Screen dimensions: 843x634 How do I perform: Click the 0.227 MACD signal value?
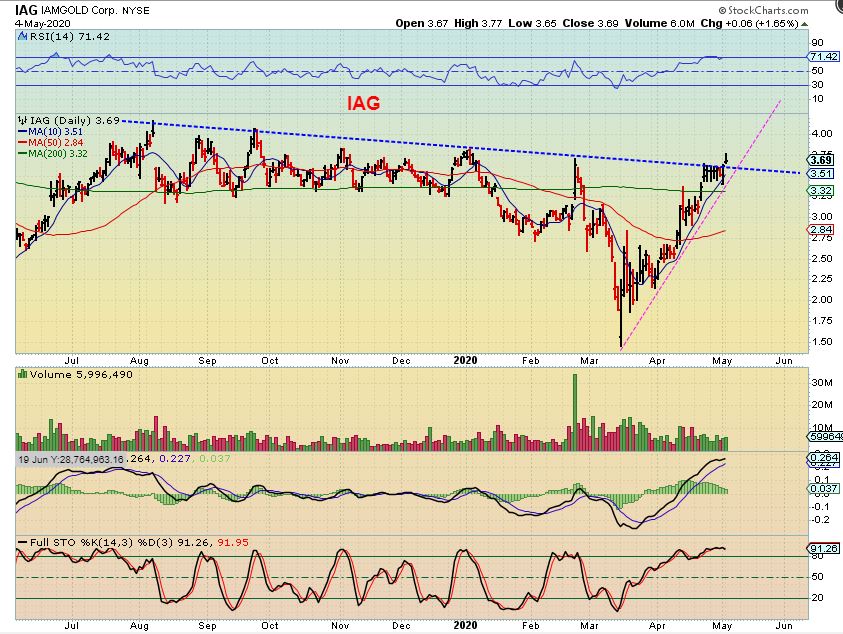(x=175, y=459)
